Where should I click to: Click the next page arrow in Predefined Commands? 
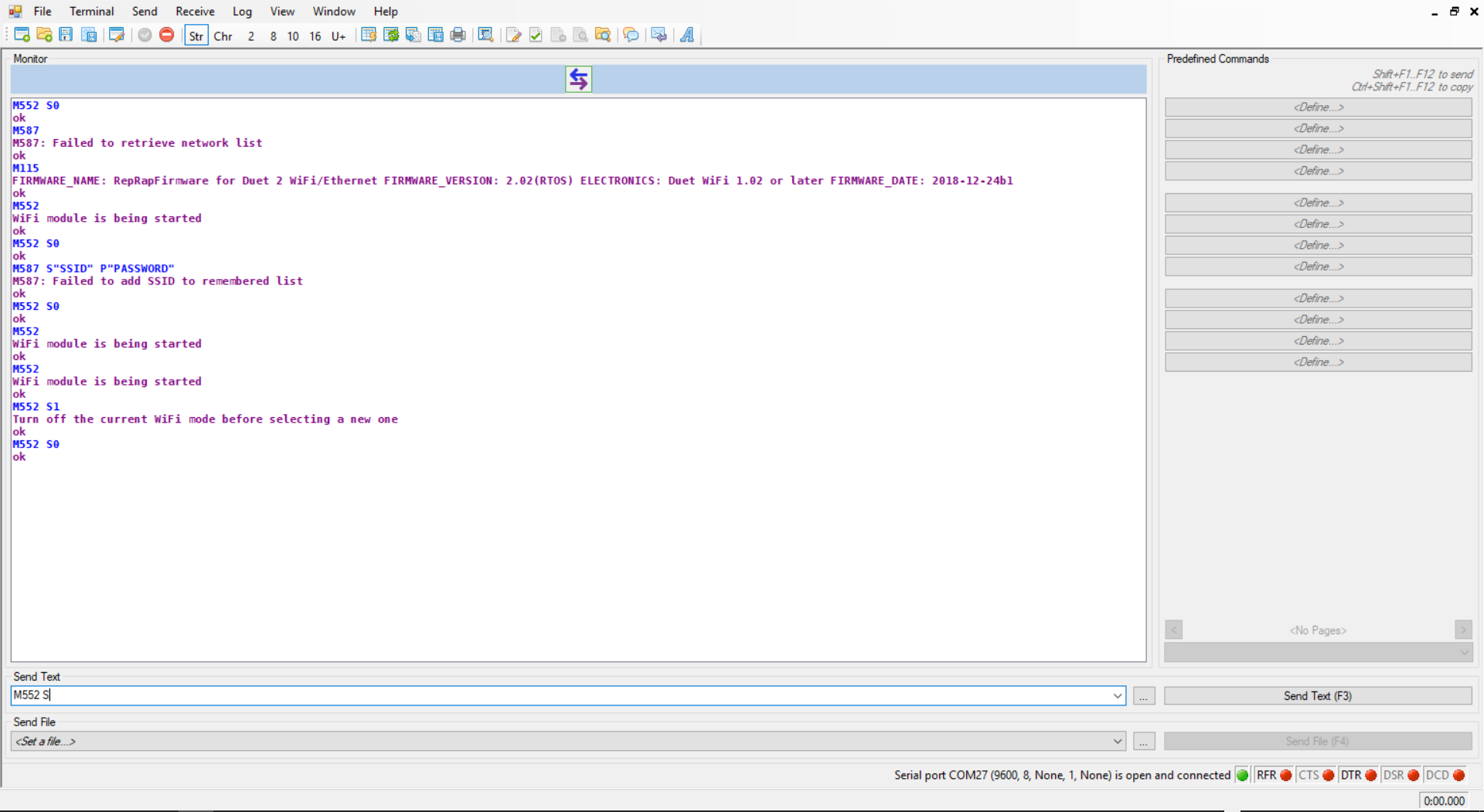[x=1463, y=630]
